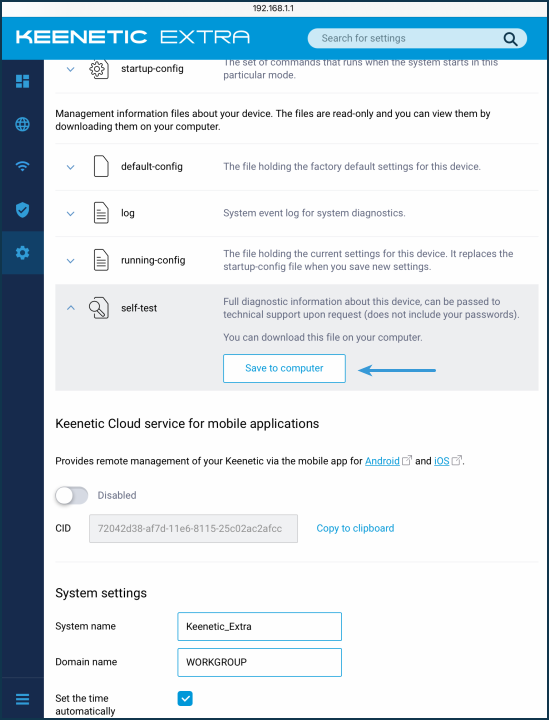Click the System name input field
The height and width of the screenshot is (720, 549).
[x=259, y=626]
